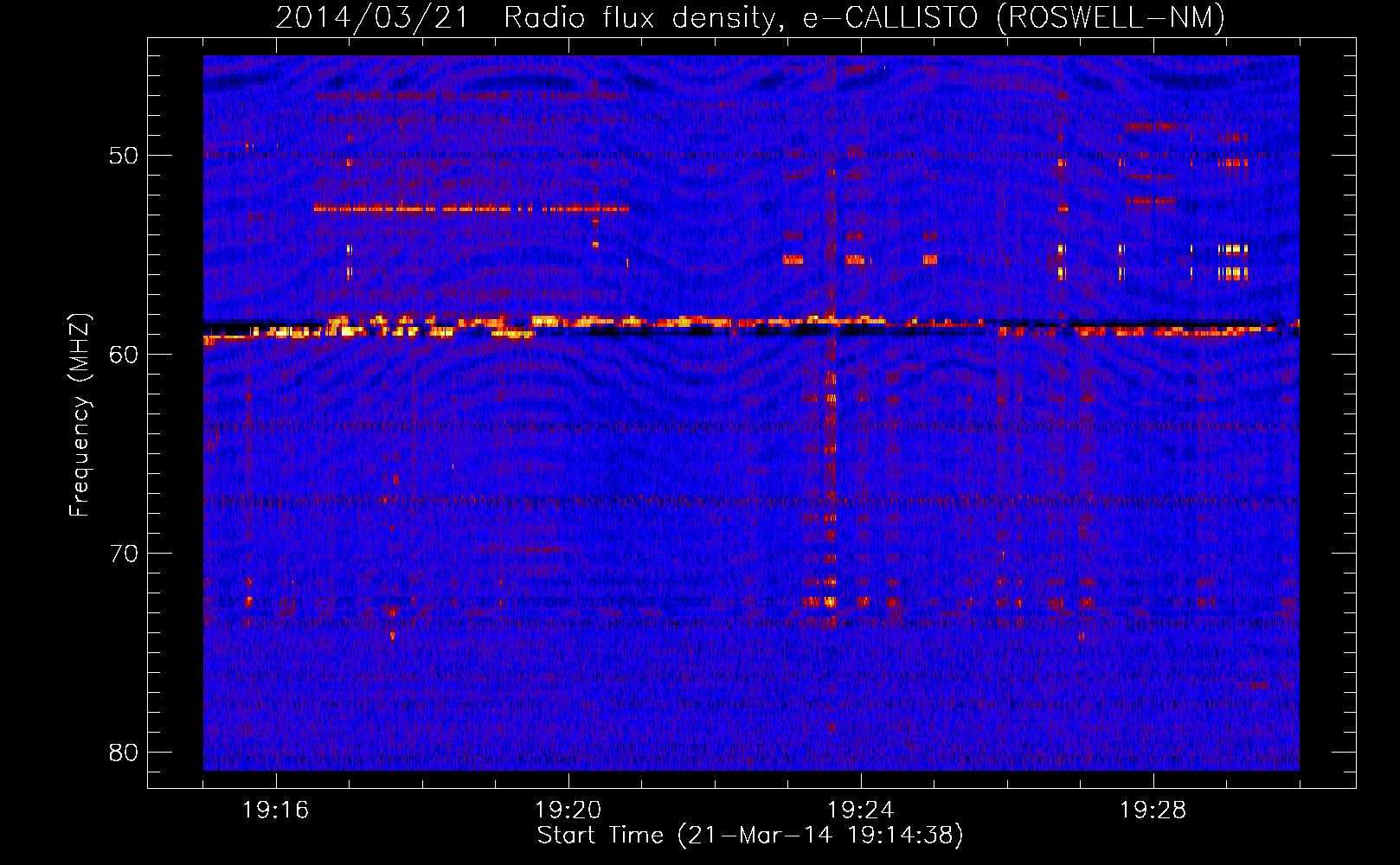Viewport: 1400px width, 865px height.
Task: Click the 19:16 time tick label
Action: (276, 811)
